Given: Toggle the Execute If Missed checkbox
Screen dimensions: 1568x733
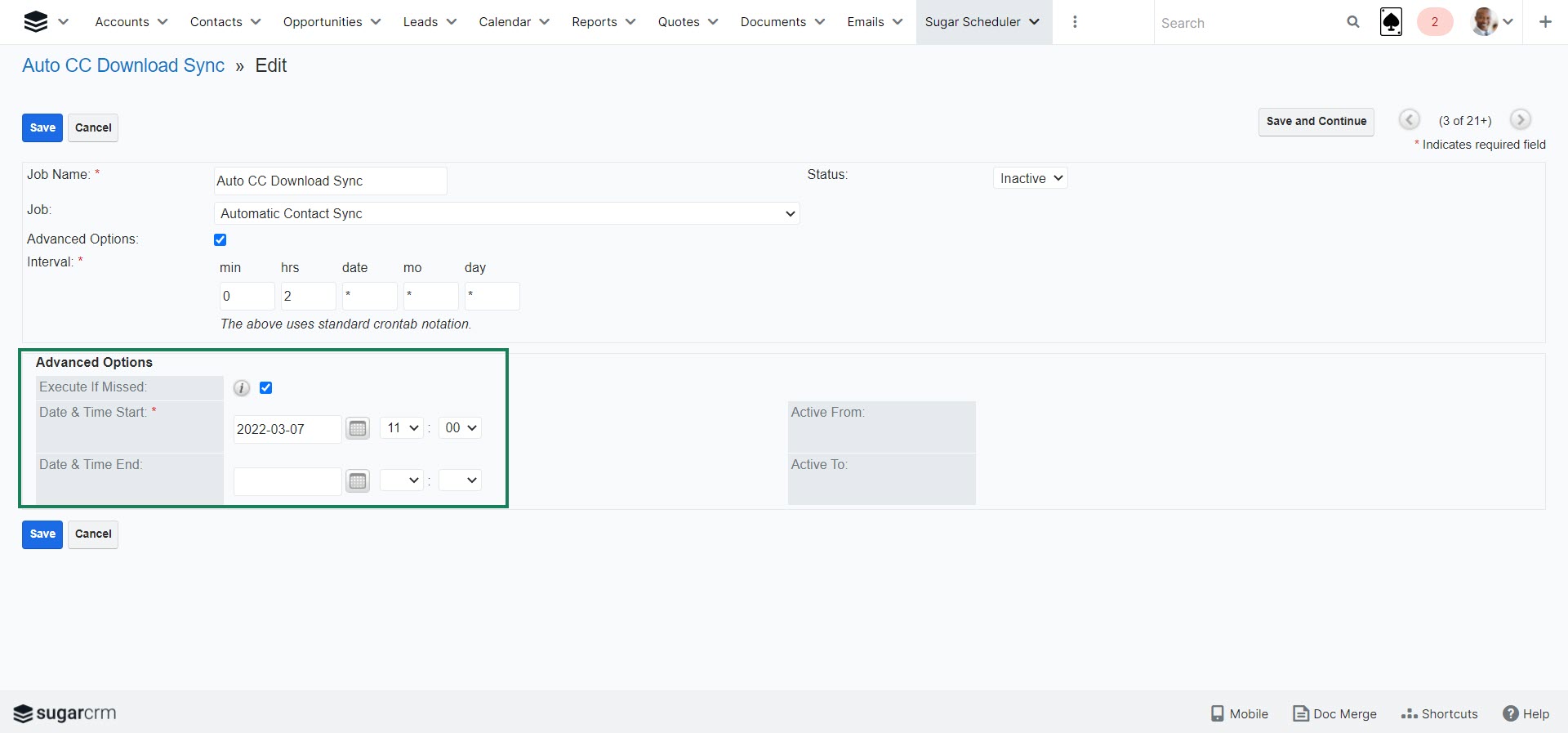Looking at the screenshot, I should coord(266,388).
